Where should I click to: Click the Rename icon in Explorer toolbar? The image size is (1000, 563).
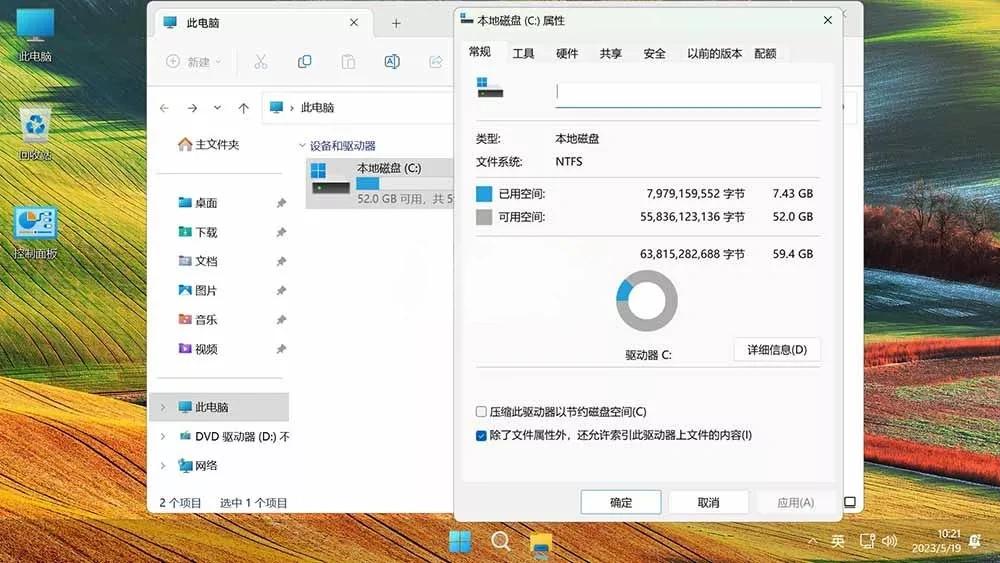pos(392,62)
